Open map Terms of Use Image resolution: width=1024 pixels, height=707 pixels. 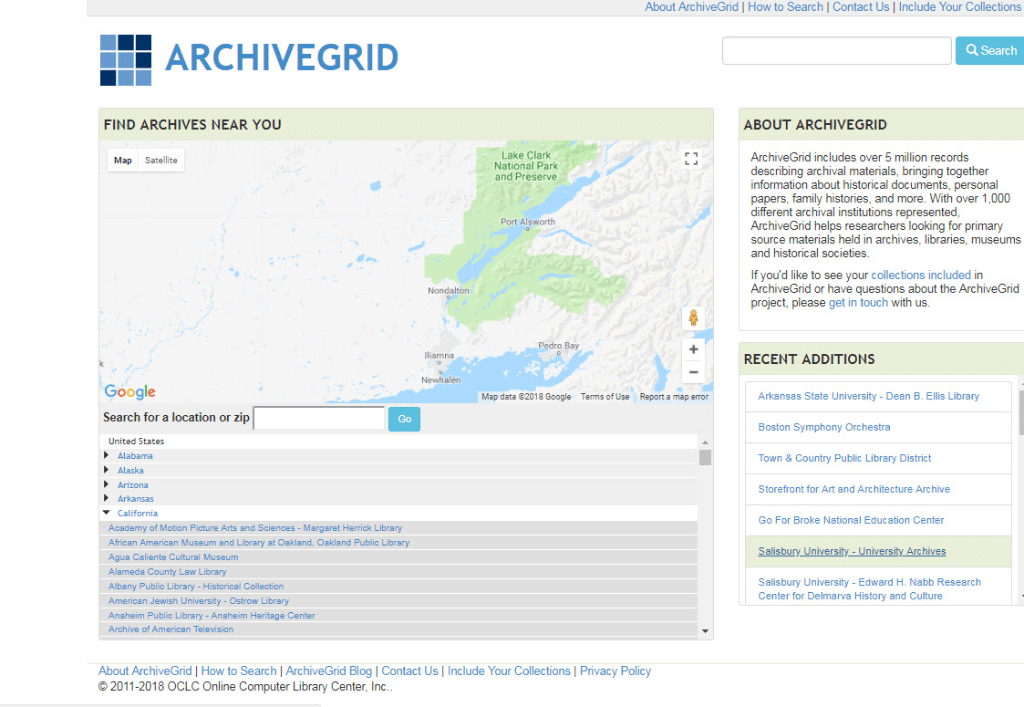point(605,397)
